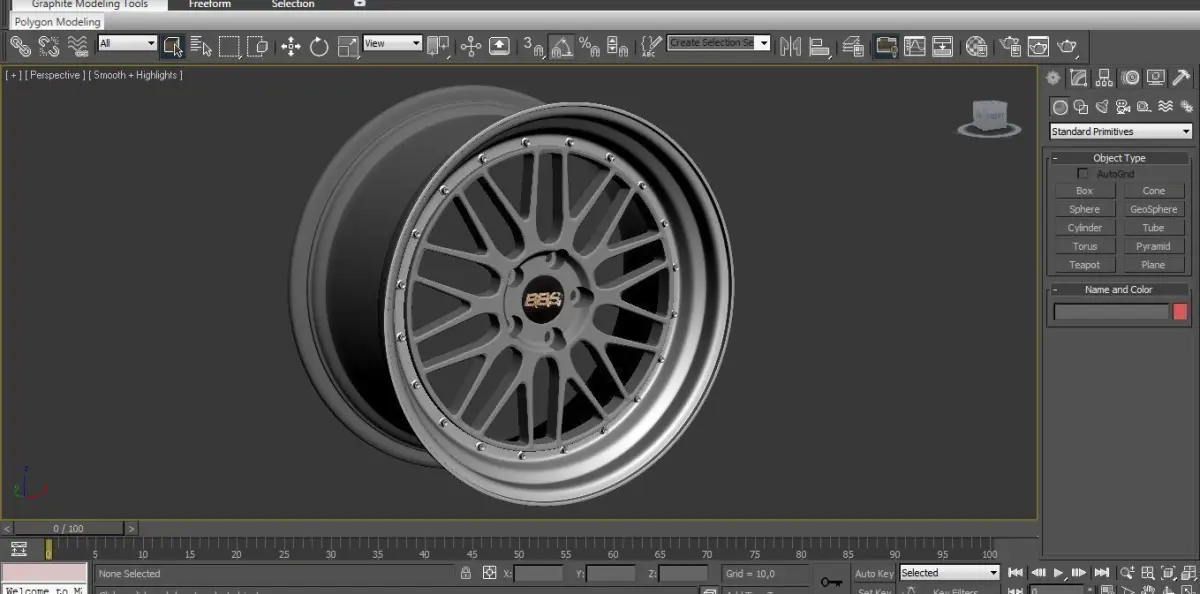The image size is (1200, 594).
Task: Open Standard Primitives category dropdown
Action: coord(1121,131)
